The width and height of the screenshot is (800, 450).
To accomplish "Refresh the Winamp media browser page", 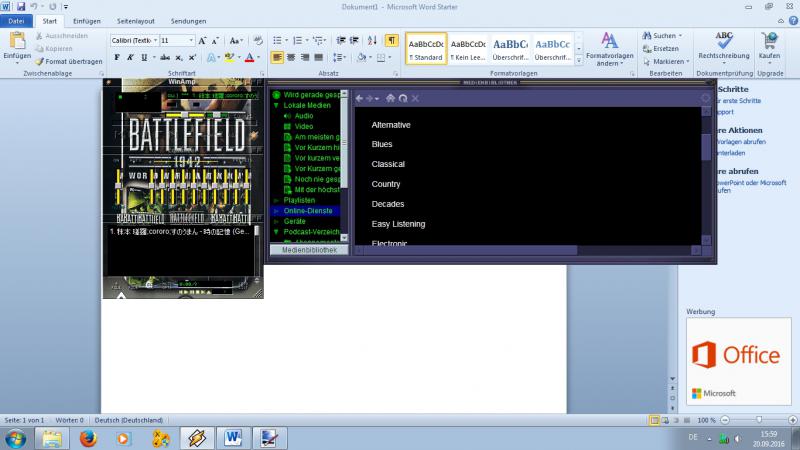I will click(403, 98).
